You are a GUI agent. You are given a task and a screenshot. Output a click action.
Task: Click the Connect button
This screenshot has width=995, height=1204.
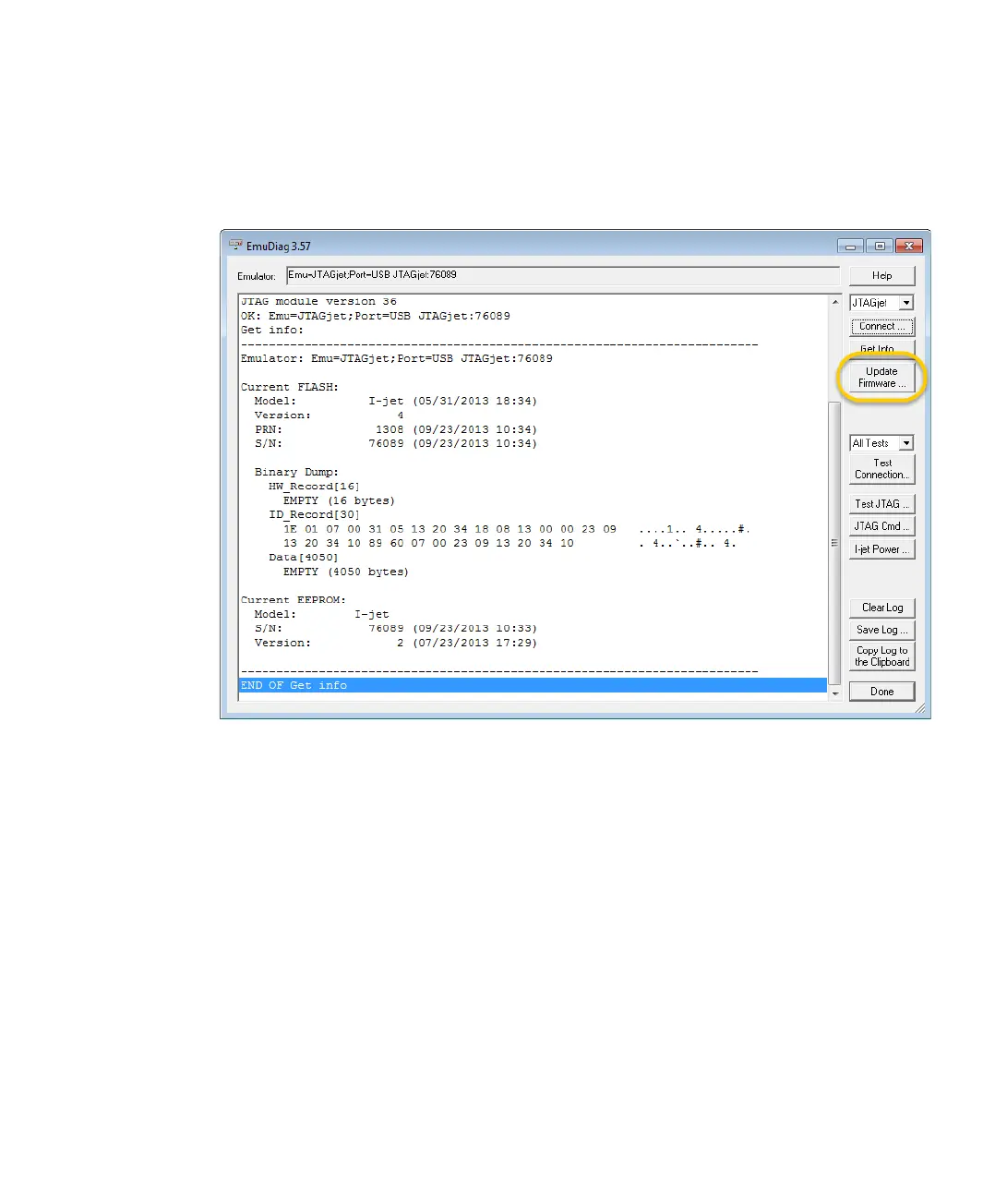(x=881, y=326)
